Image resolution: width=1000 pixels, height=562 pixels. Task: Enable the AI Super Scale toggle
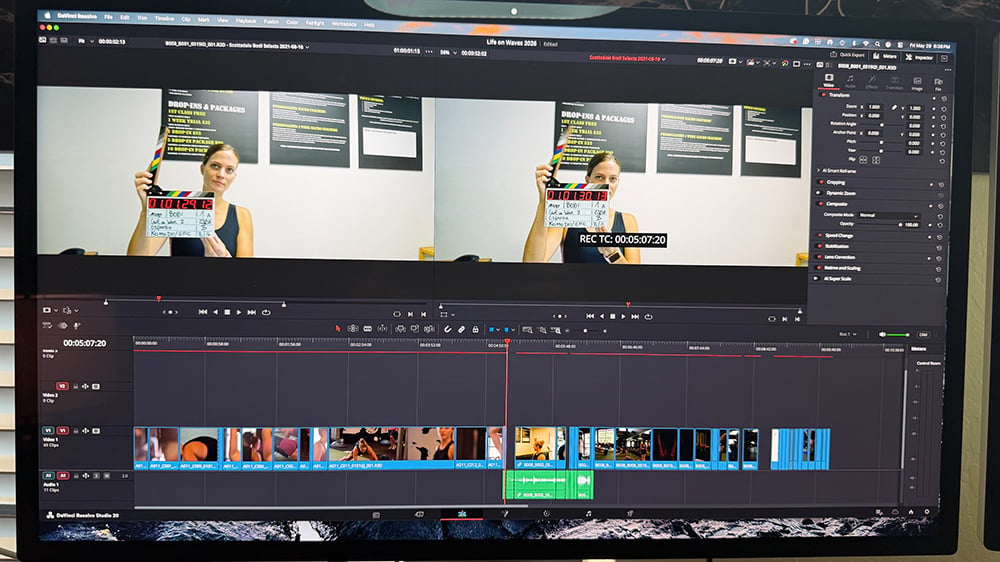[x=816, y=278]
